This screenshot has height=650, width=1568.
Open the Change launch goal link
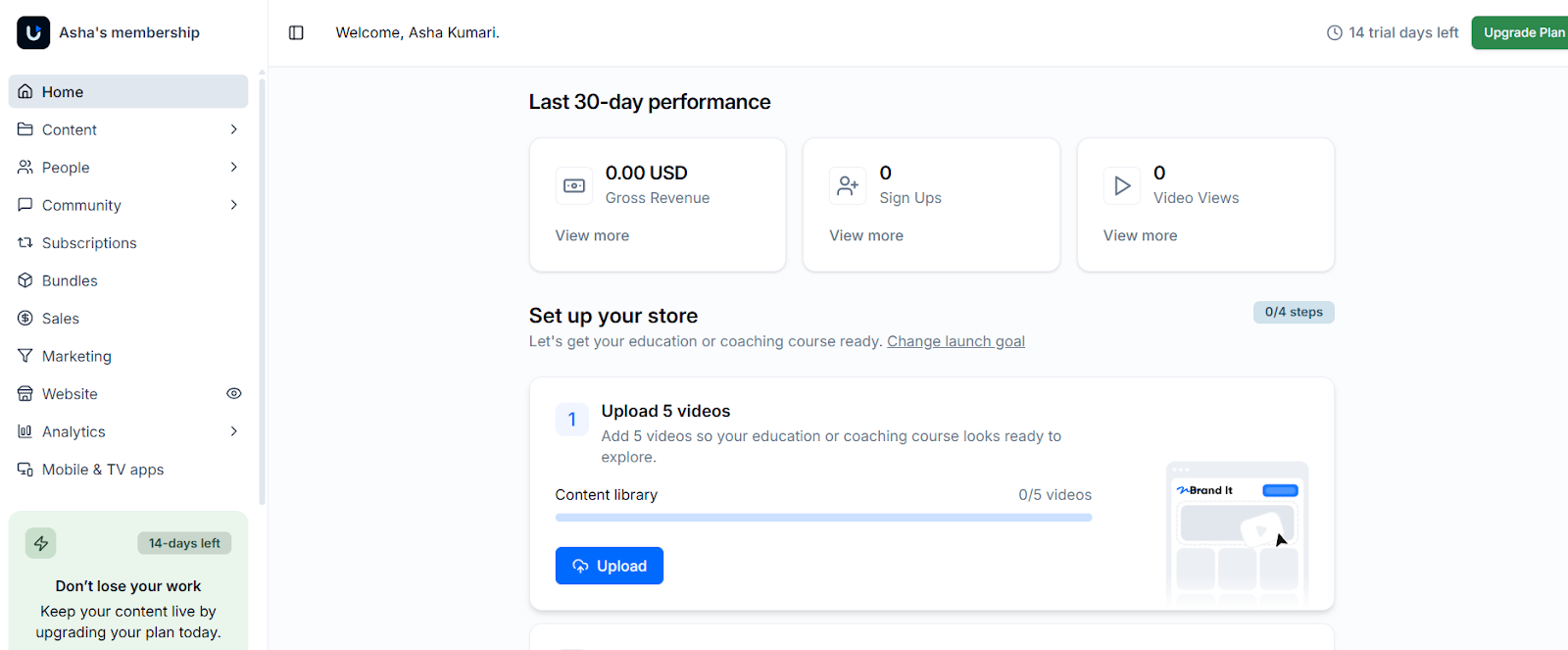[x=955, y=341]
